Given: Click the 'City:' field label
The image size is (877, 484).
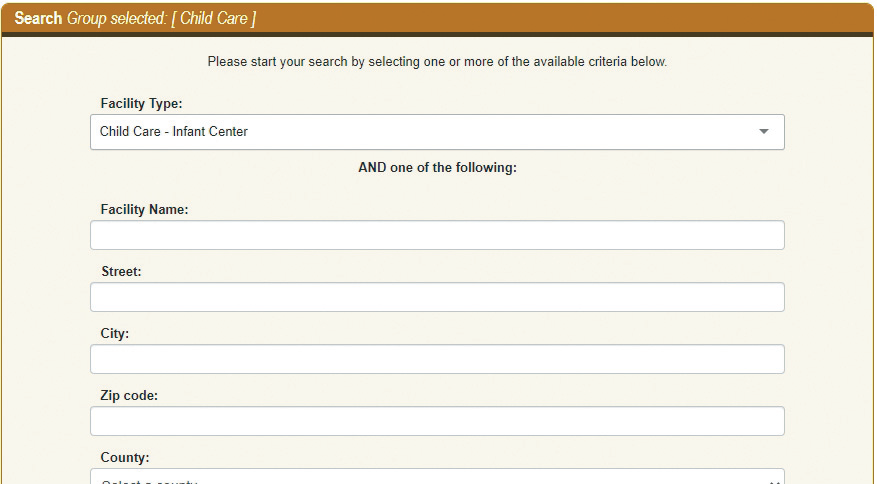Looking at the screenshot, I should coord(115,334).
